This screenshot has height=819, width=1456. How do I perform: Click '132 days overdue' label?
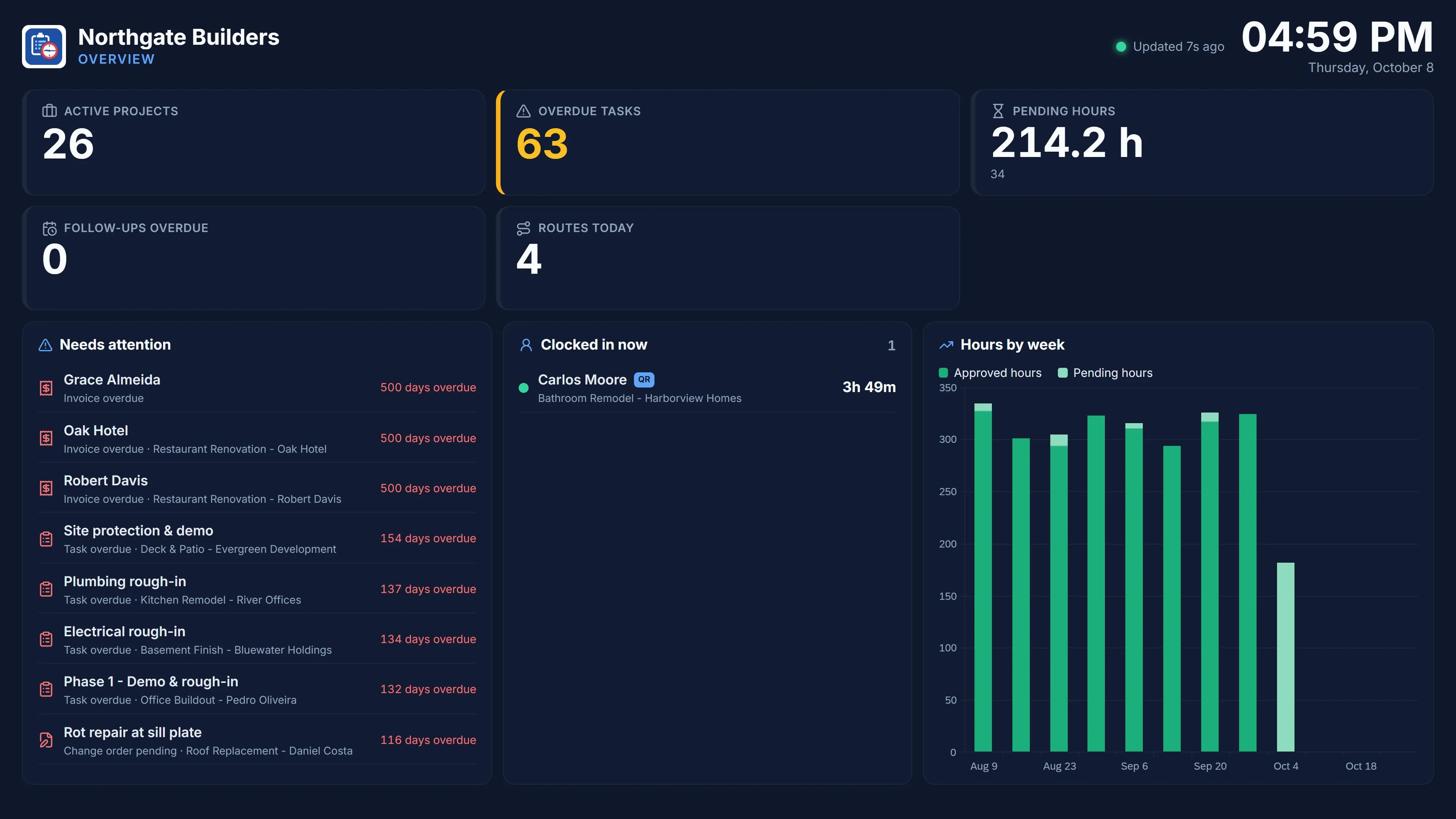coord(428,690)
